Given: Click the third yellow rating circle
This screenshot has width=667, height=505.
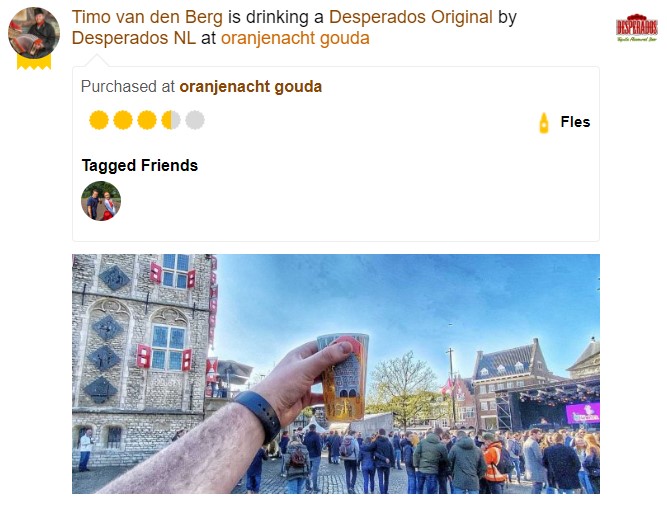Looking at the screenshot, I should [x=147, y=120].
